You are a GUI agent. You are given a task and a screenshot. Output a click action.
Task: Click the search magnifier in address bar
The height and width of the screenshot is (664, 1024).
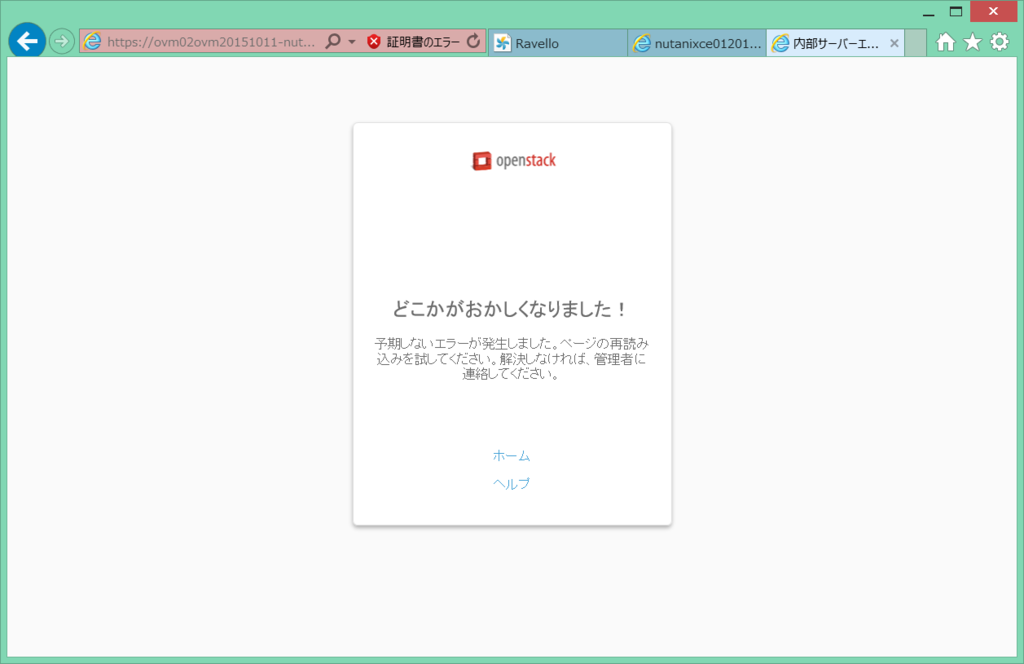(333, 42)
